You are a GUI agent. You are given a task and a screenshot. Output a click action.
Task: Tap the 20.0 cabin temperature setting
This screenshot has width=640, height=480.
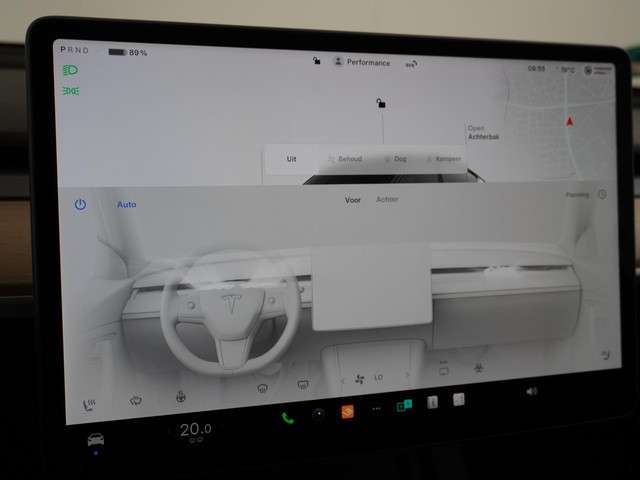click(196, 429)
